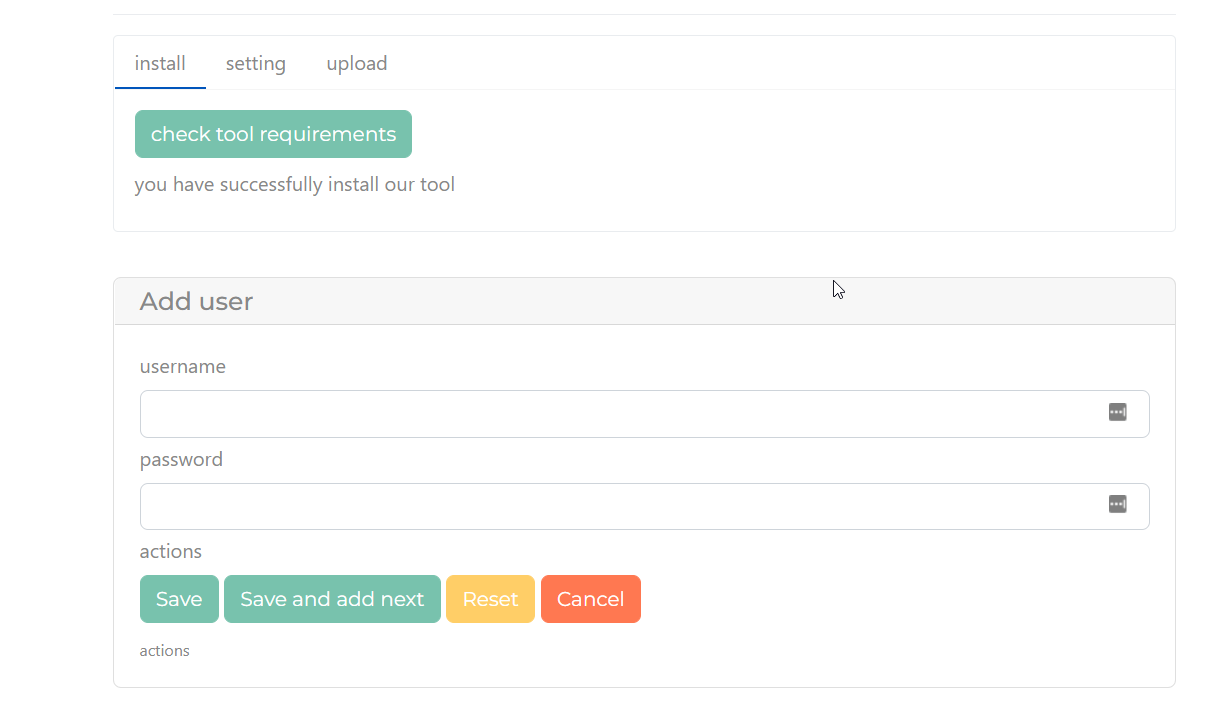1219x716 pixels.
Task: Click the password label
Action: pos(181,459)
